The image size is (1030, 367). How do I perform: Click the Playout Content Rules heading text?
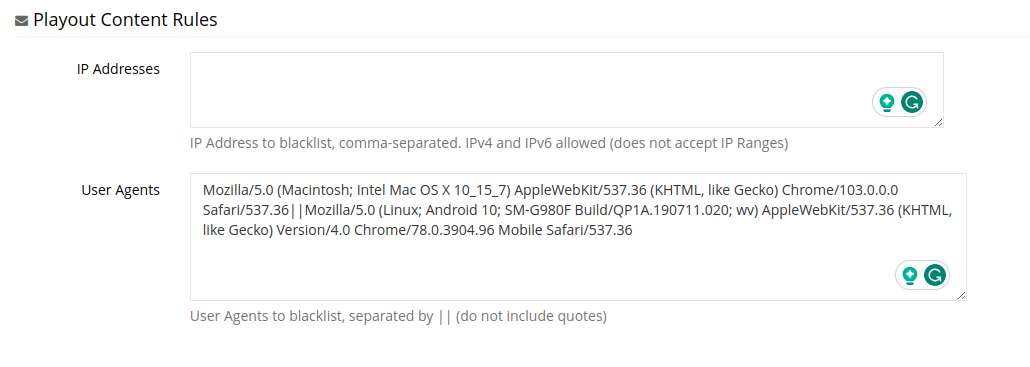pos(125,20)
